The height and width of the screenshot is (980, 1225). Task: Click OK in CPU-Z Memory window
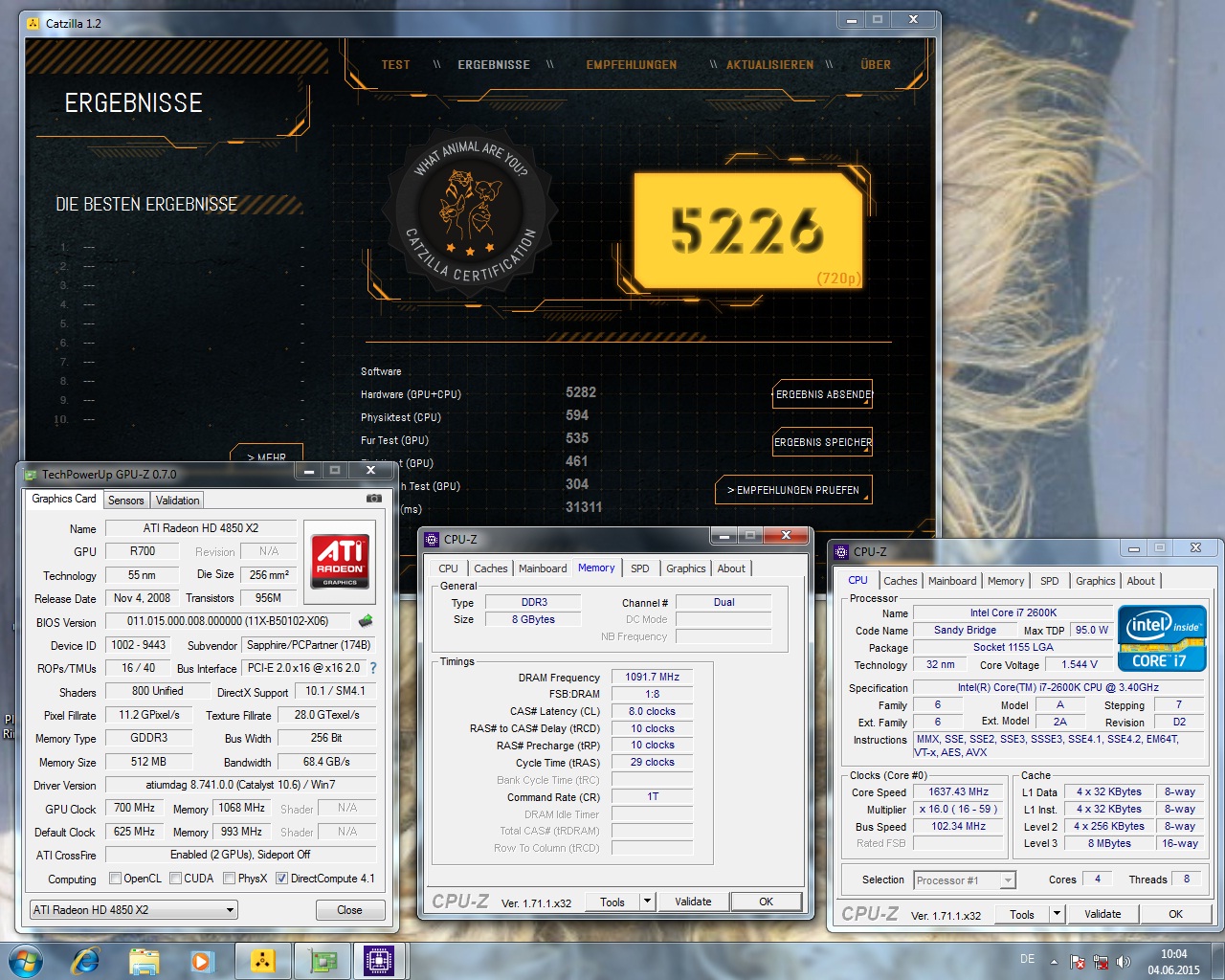[x=767, y=902]
